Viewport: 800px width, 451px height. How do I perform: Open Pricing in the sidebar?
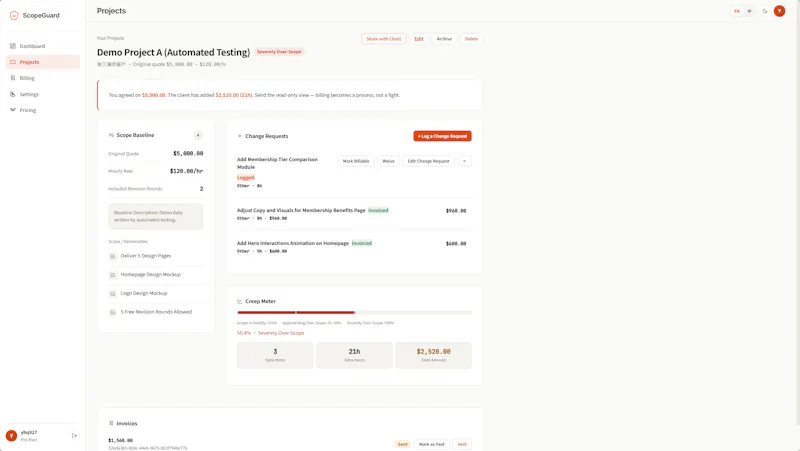(x=43, y=110)
